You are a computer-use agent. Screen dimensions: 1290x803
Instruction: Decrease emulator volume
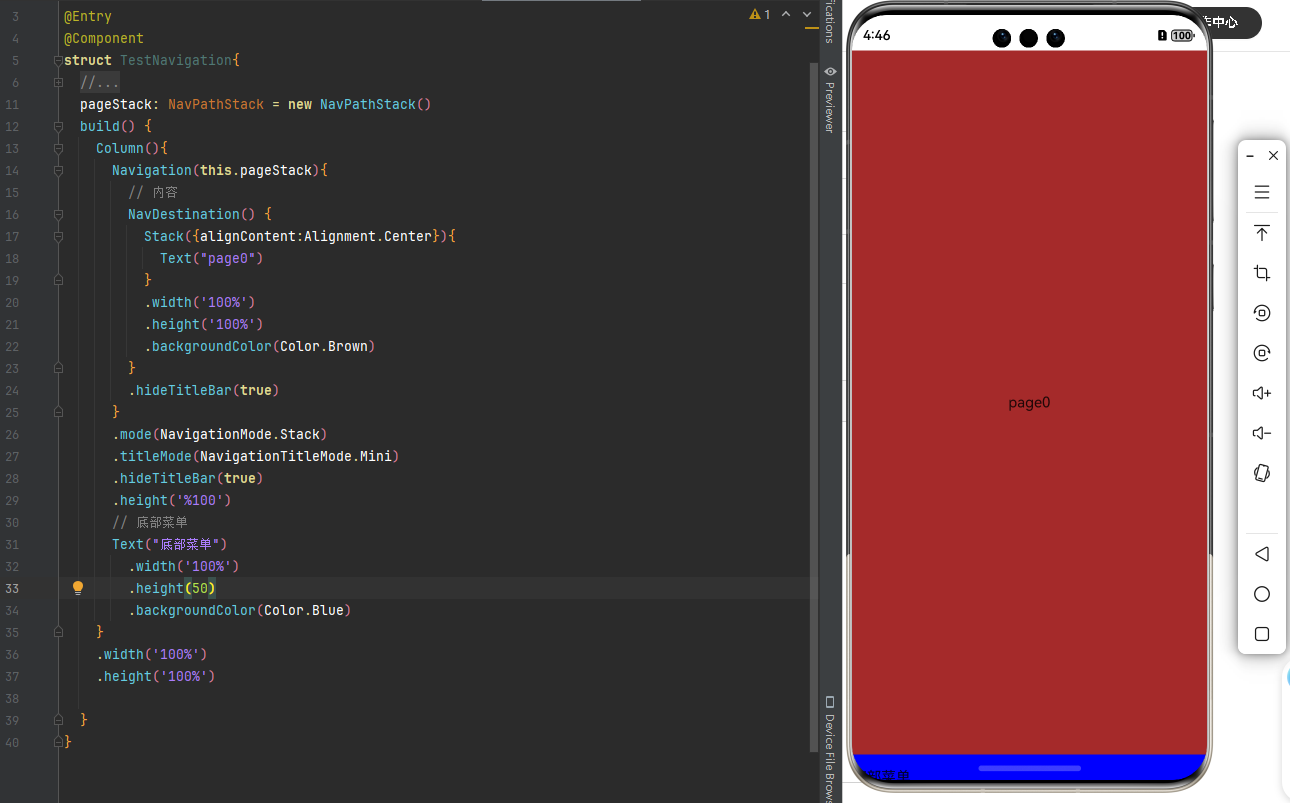1262,433
